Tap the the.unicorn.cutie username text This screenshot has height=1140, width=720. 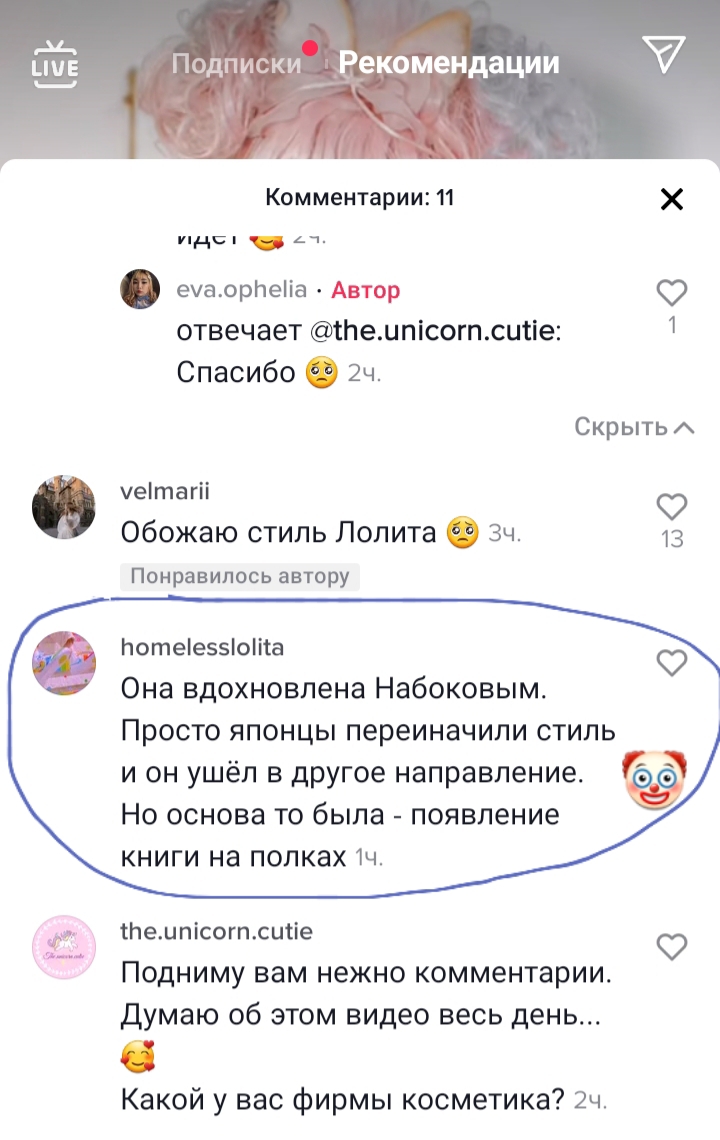(217, 931)
